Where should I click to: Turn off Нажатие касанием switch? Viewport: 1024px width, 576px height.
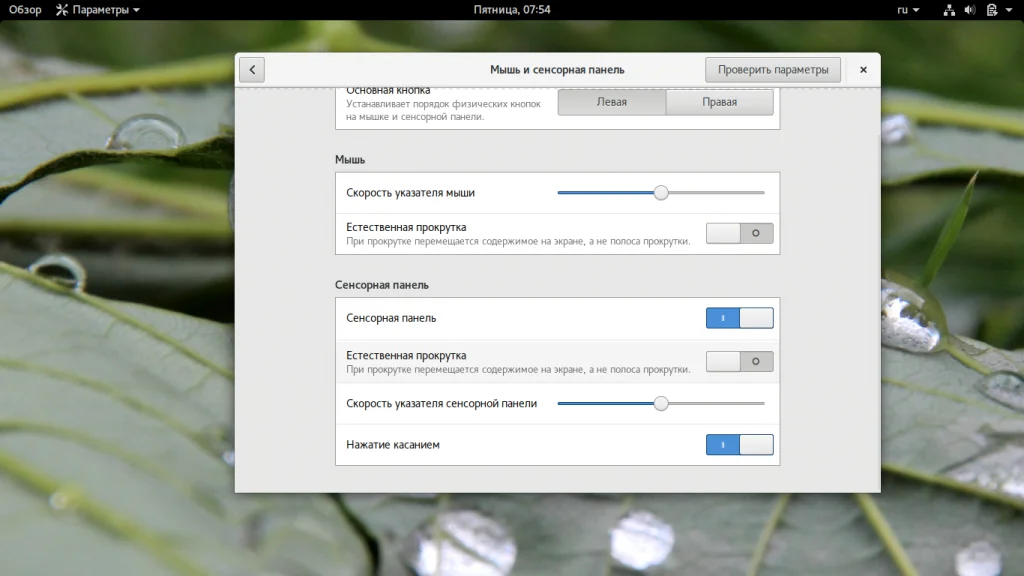point(739,445)
